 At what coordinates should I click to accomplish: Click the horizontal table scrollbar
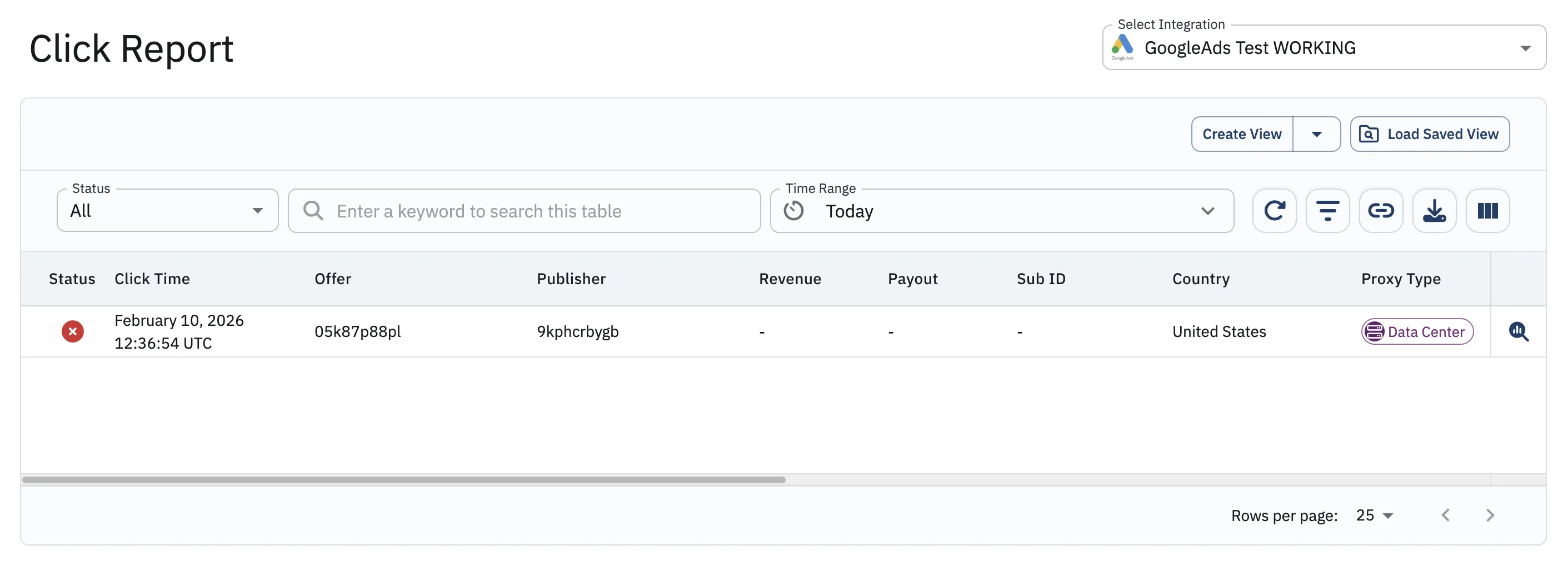click(403, 480)
